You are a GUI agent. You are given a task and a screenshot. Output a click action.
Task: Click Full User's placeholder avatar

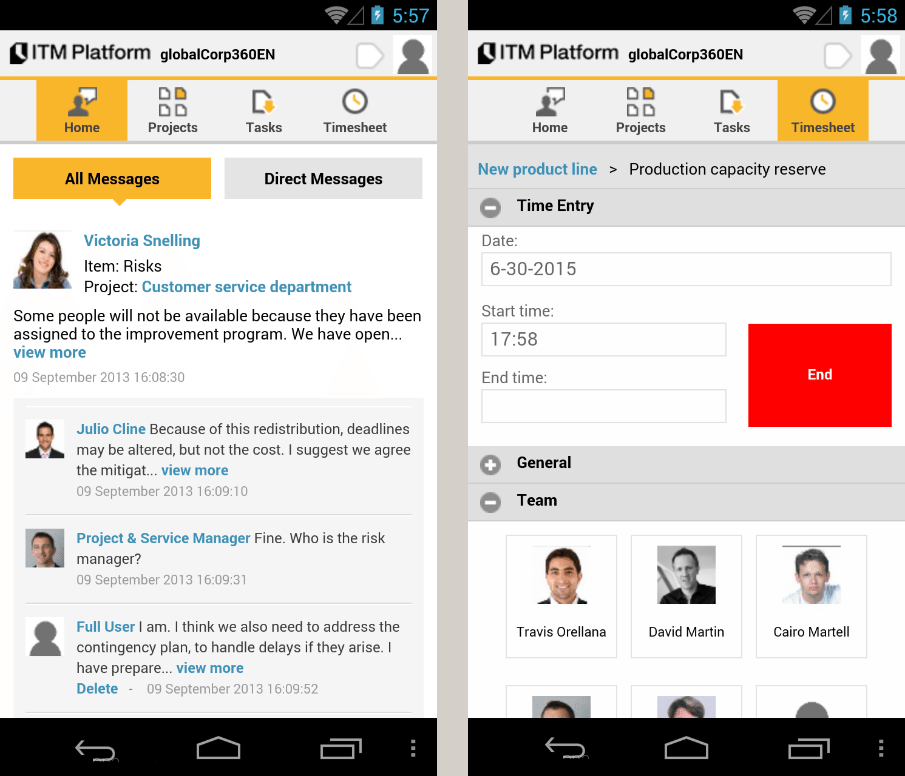44,637
